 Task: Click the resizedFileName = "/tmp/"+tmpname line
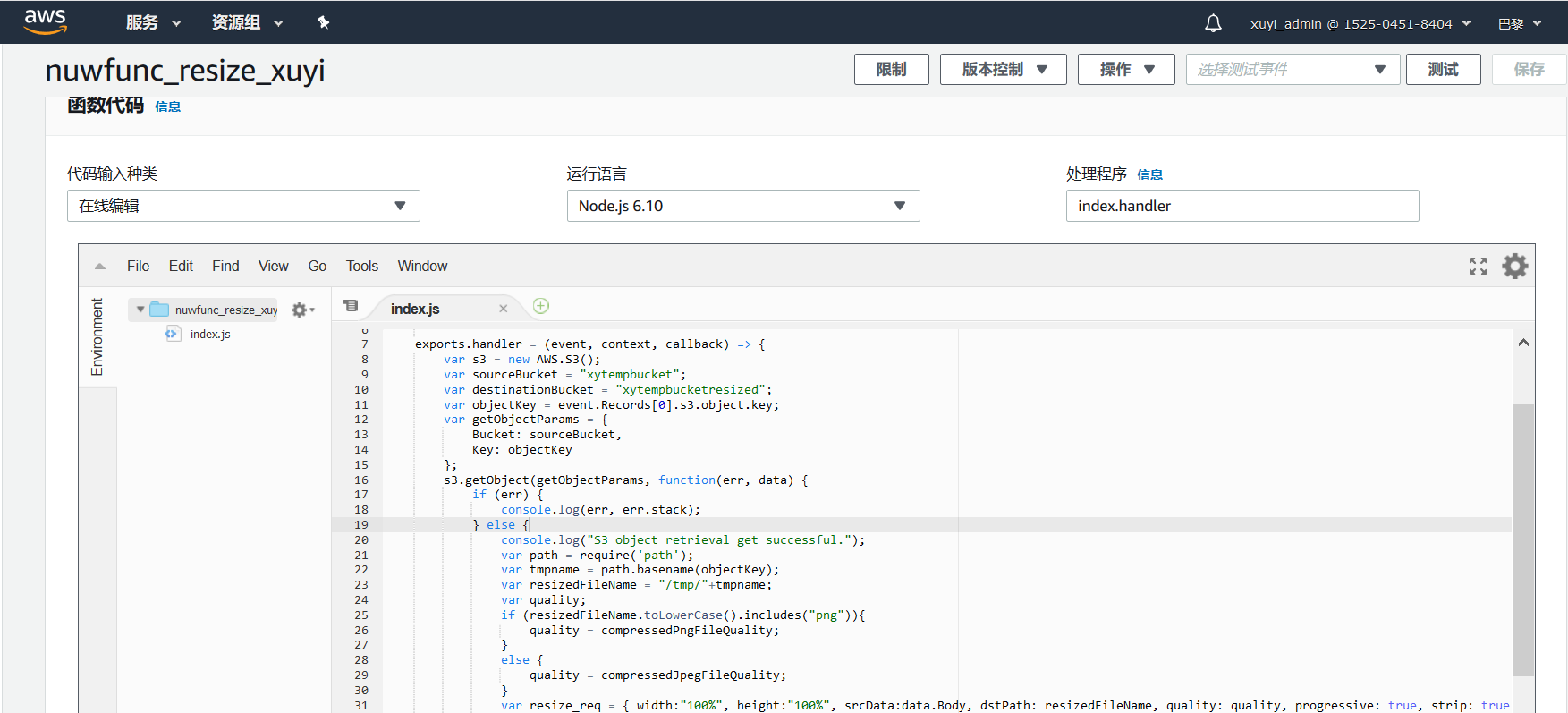point(637,584)
